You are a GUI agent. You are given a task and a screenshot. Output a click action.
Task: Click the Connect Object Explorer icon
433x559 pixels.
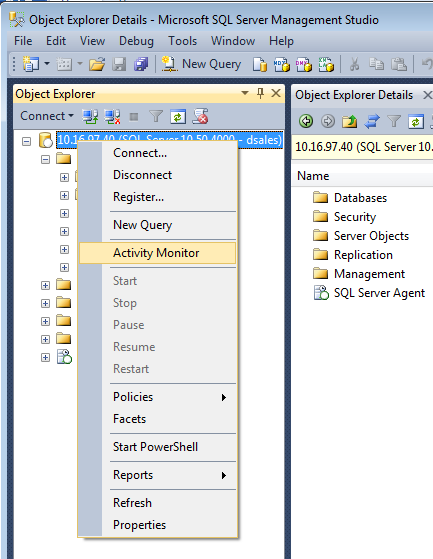(x=90, y=117)
